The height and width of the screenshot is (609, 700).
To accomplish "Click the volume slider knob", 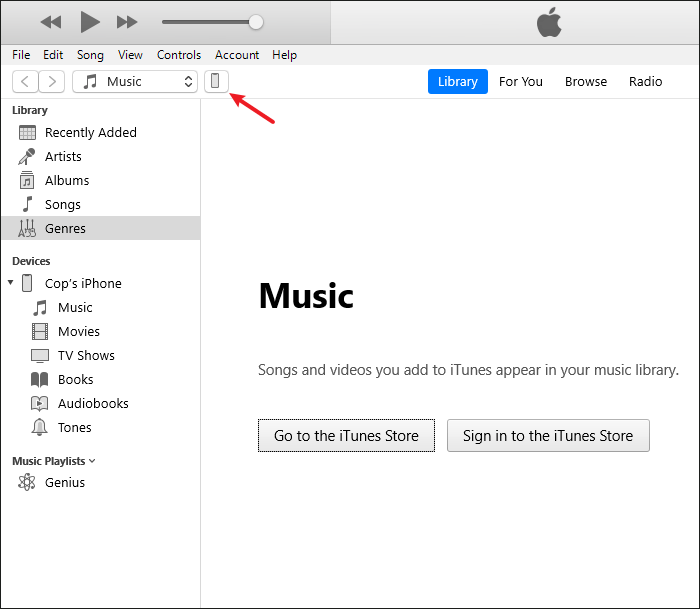I will [256, 22].
